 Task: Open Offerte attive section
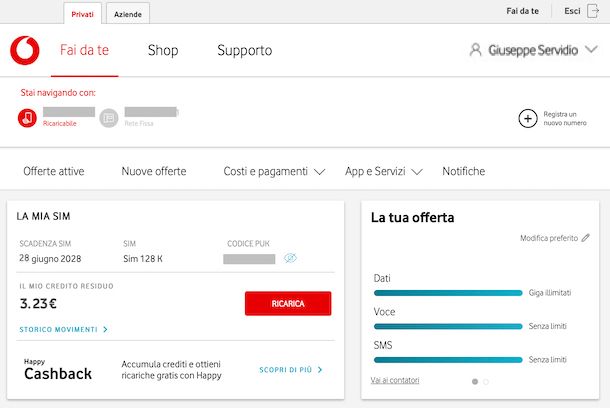(x=54, y=171)
